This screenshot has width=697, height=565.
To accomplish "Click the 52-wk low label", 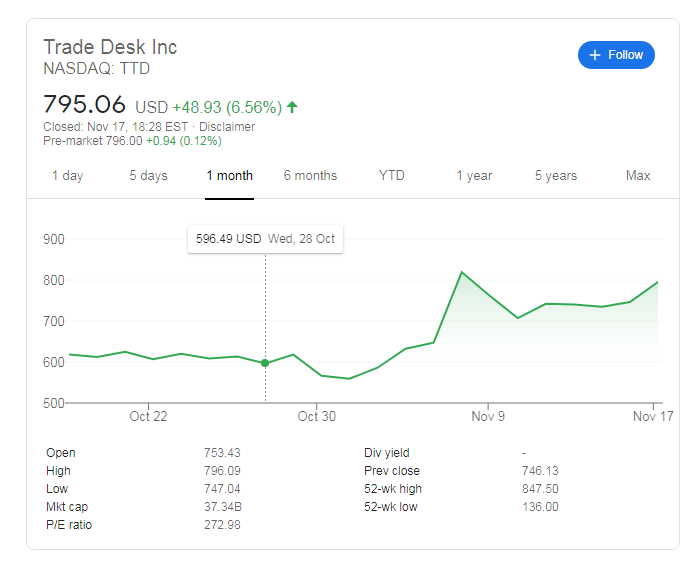I will tap(391, 507).
